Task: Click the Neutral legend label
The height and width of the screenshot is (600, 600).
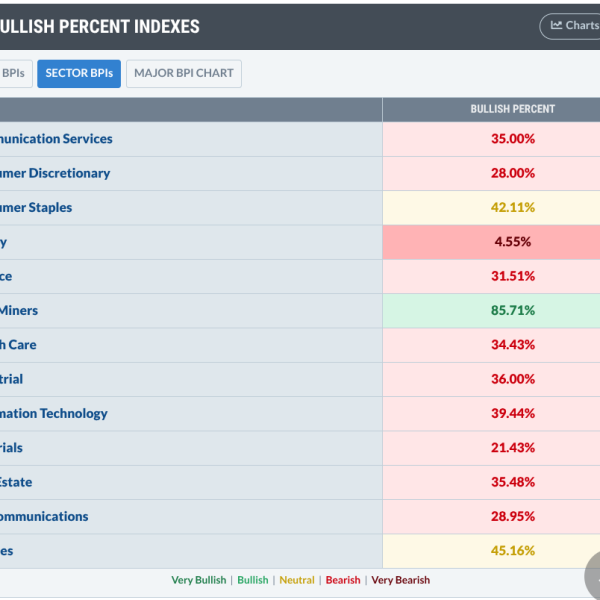Action: tap(297, 580)
